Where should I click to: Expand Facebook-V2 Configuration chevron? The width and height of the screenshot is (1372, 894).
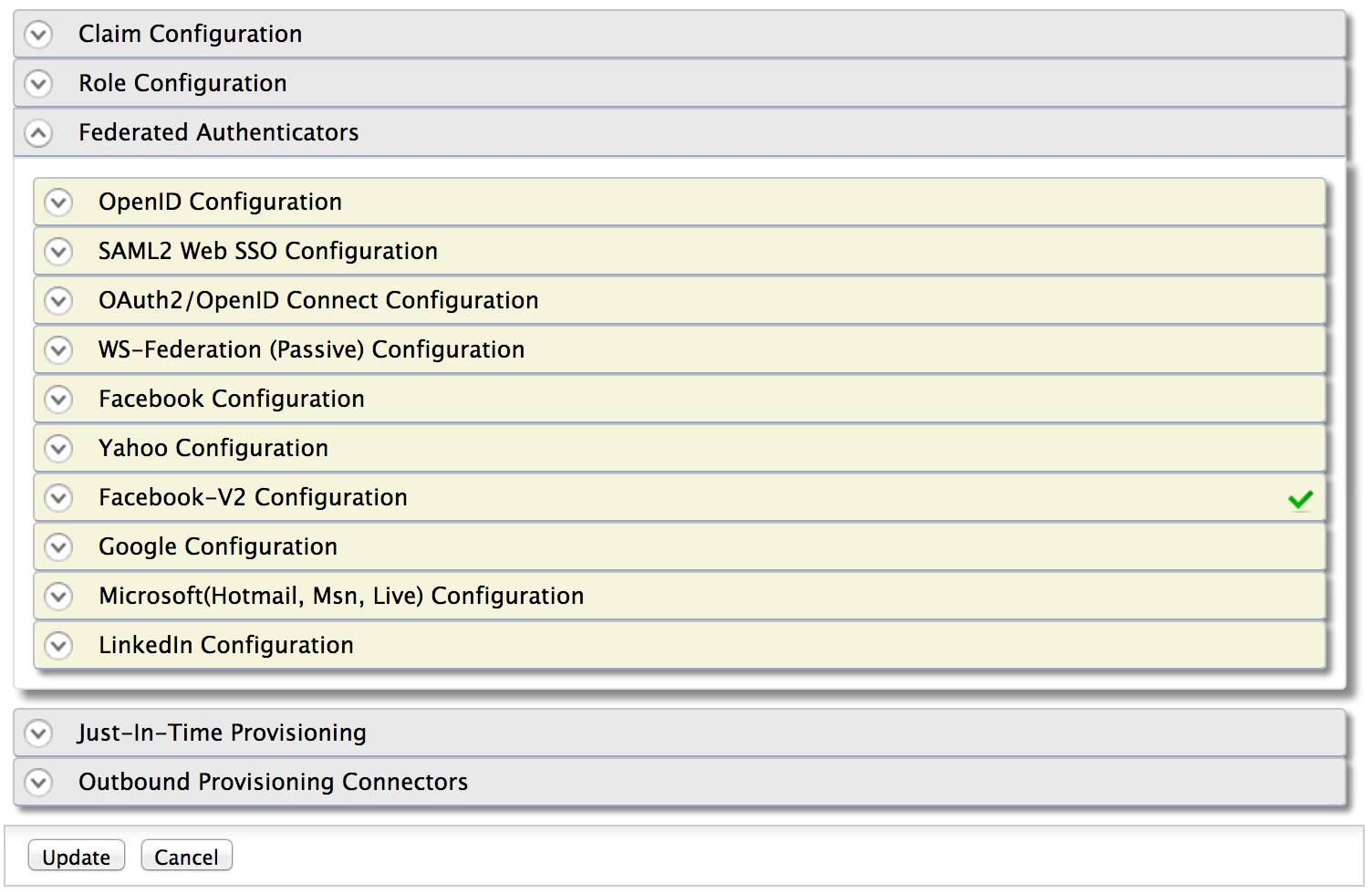pyautogui.click(x=58, y=497)
